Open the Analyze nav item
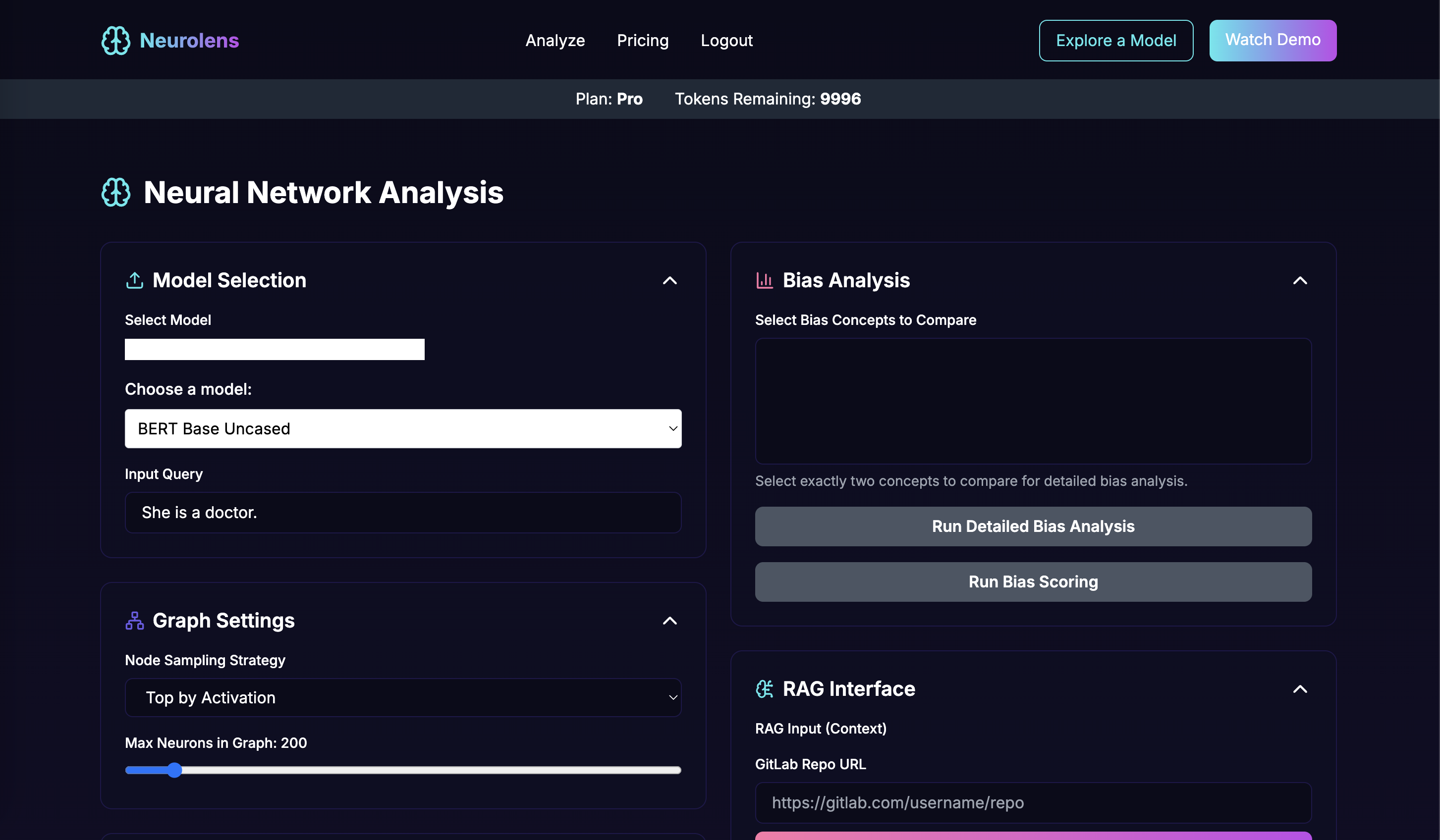Screen dimensions: 1440x840 click(555, 41)
